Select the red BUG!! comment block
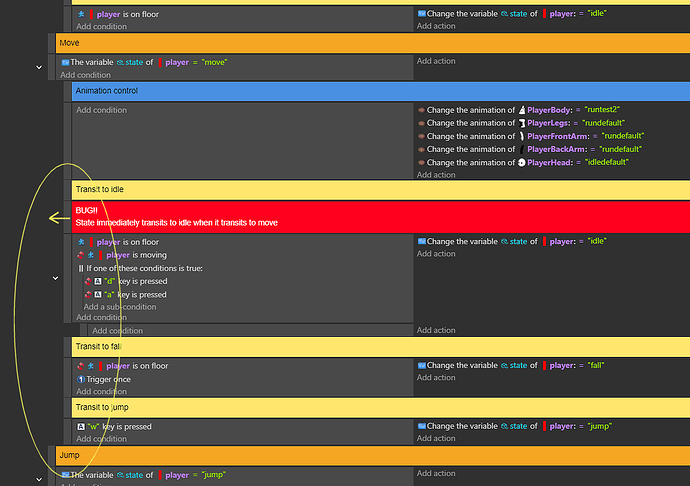 click(380, 216)
